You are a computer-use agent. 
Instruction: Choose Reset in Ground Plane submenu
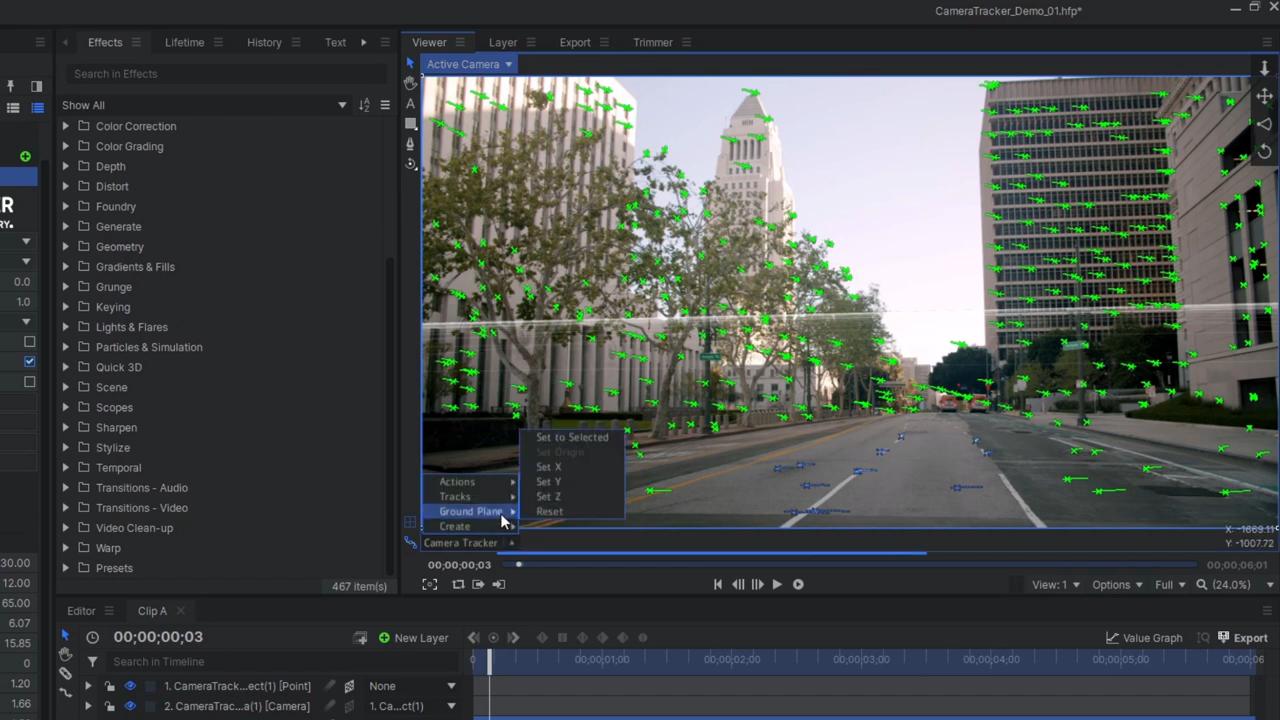(x=549, y=511)
